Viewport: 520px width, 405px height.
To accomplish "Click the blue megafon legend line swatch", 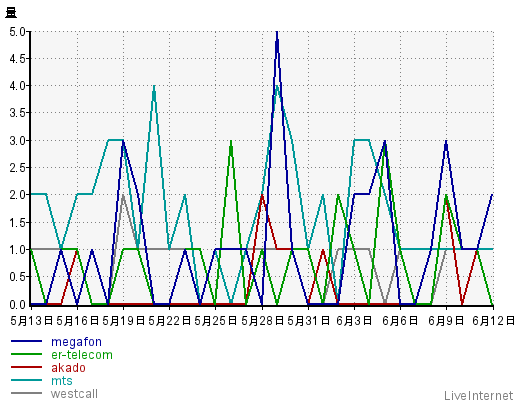I will click(26, 341).
